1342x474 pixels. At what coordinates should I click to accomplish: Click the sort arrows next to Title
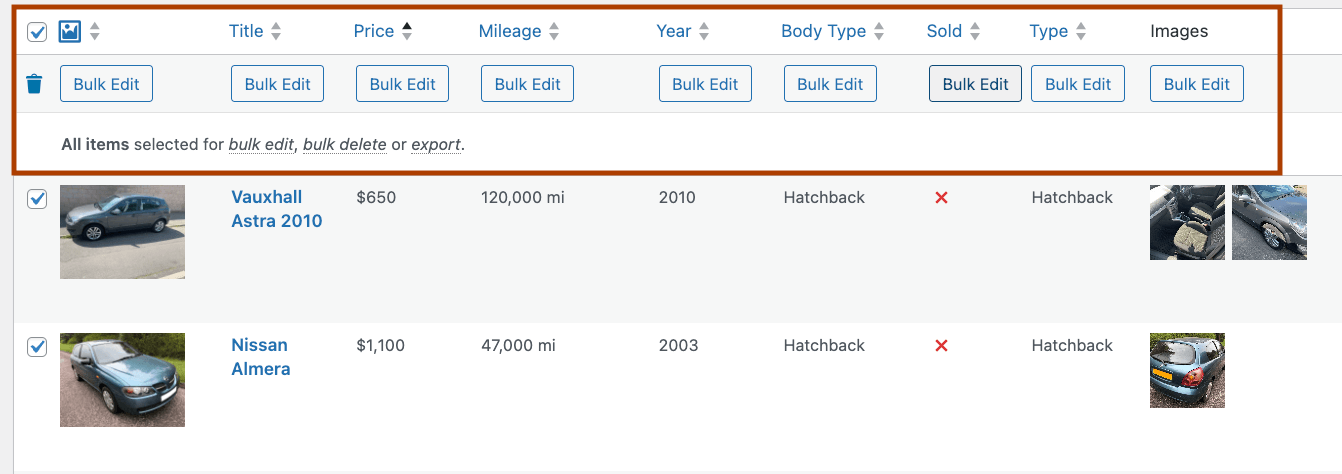point(276,32)
